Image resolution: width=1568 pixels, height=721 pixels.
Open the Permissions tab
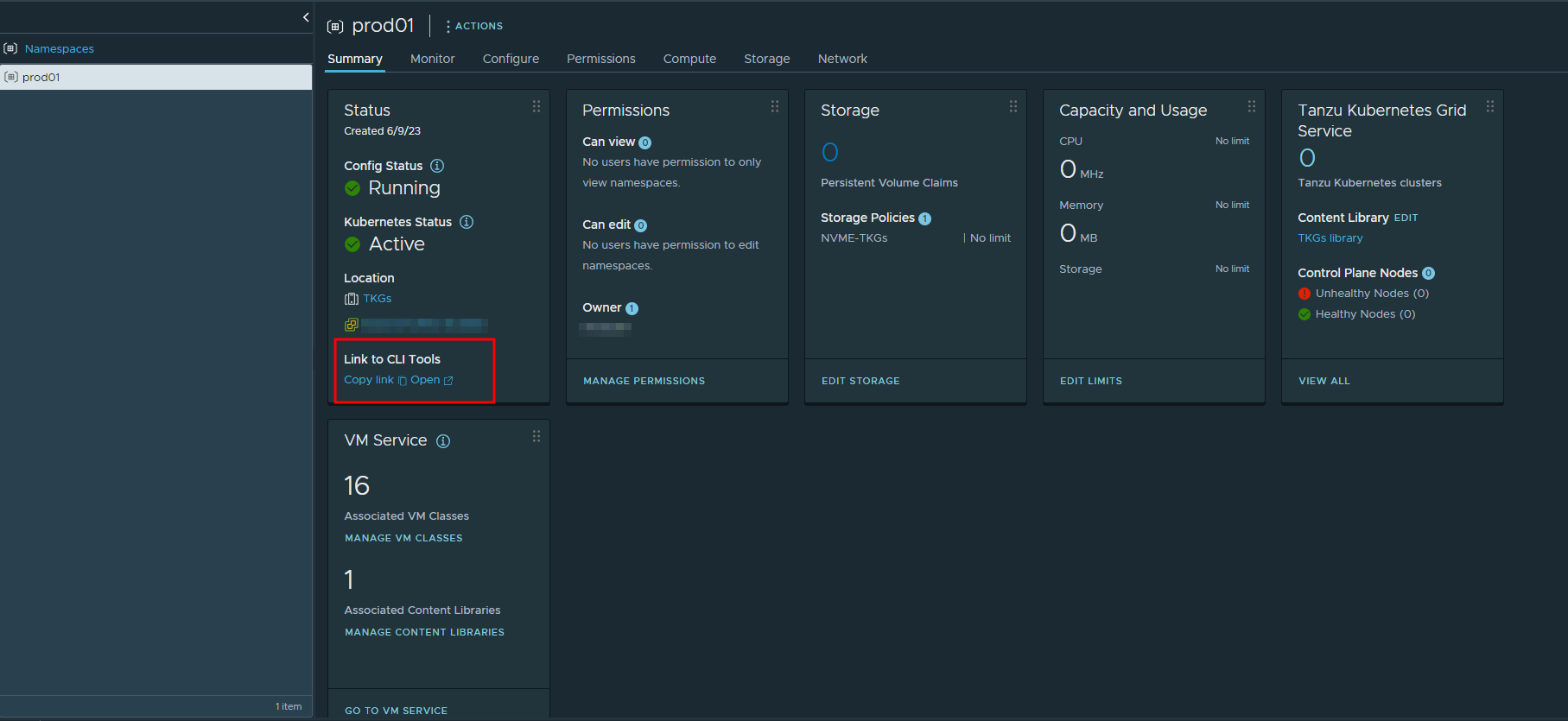coord(601,59)
